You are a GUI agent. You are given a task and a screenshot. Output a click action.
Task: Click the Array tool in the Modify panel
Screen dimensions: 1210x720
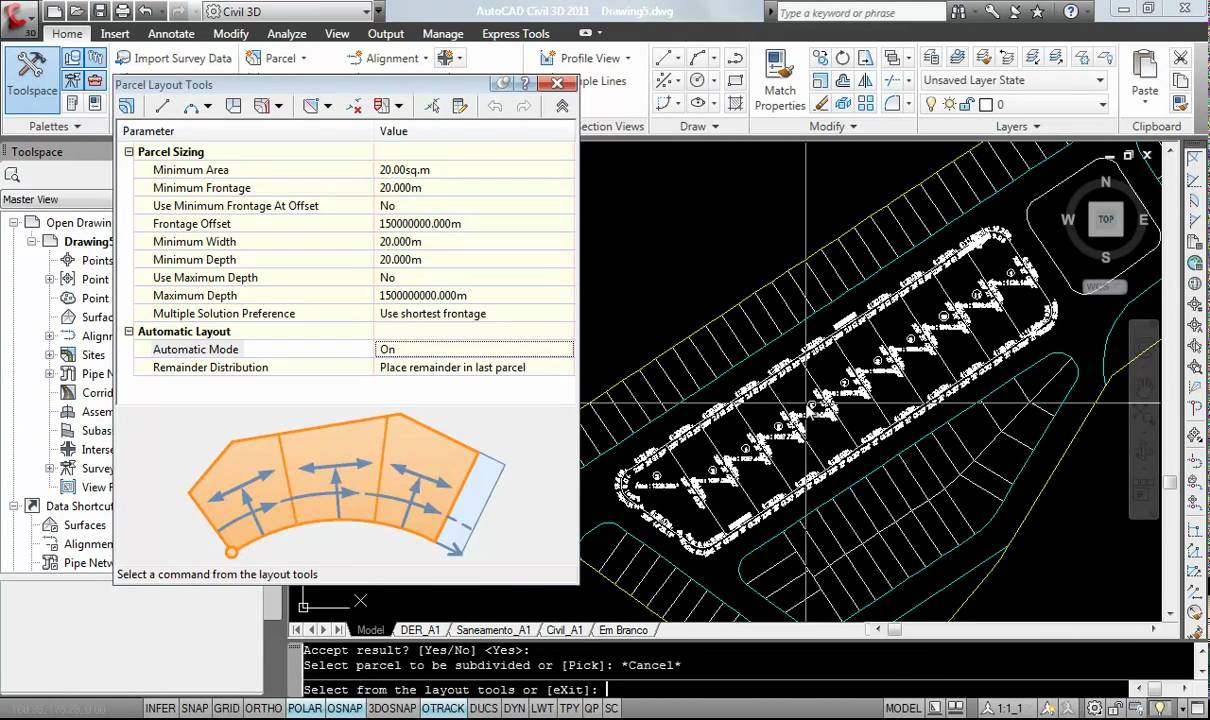(866, 103)
